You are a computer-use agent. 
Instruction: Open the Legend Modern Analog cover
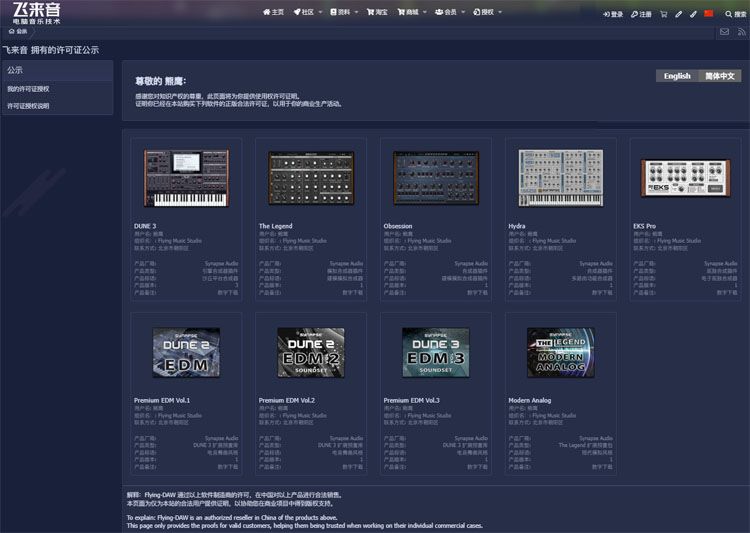561,353
